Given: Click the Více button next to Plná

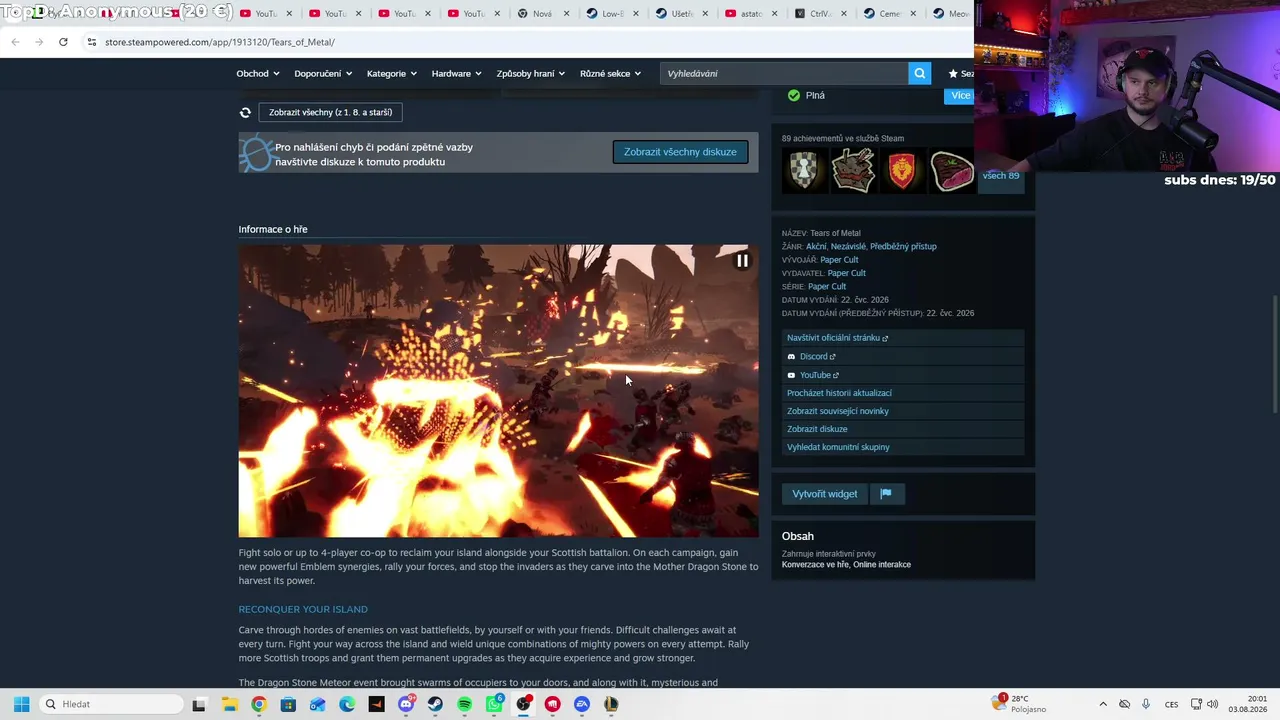Looking at the screenshot, I should click(959, 95).
